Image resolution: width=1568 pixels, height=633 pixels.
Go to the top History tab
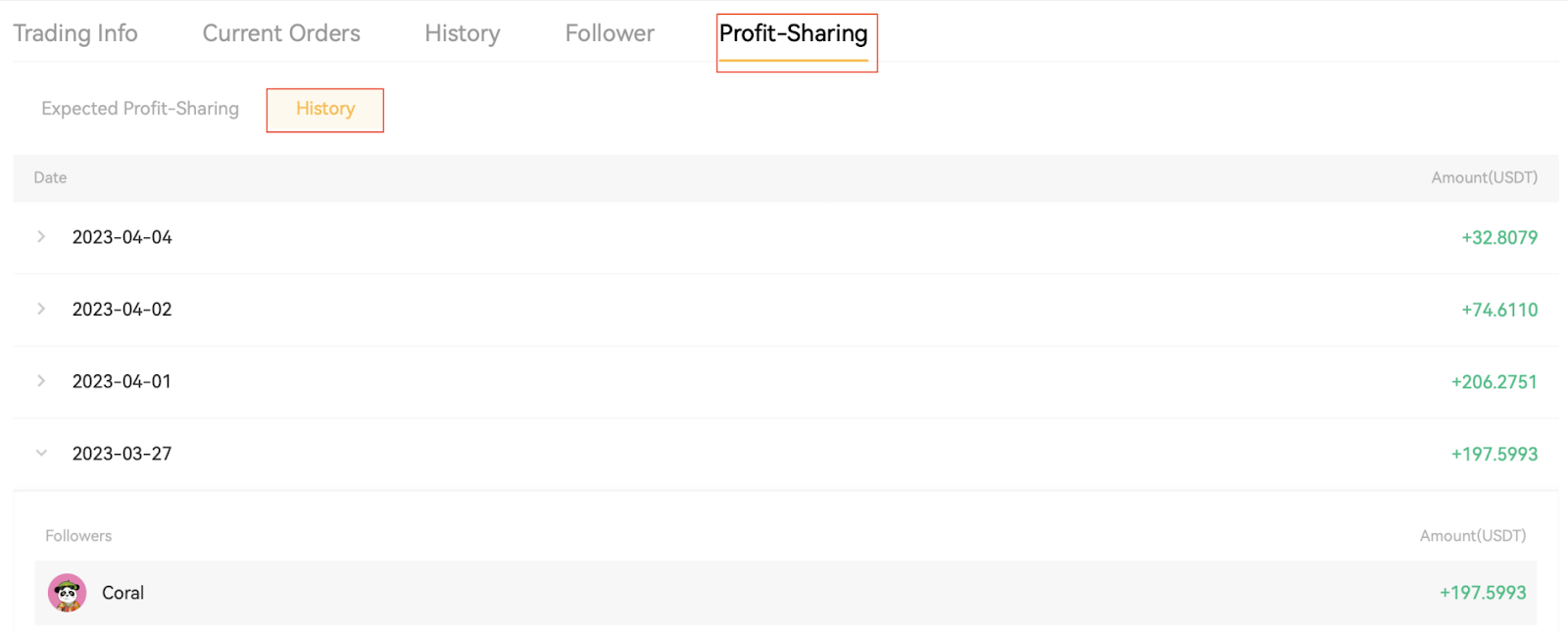pos(463,33)
